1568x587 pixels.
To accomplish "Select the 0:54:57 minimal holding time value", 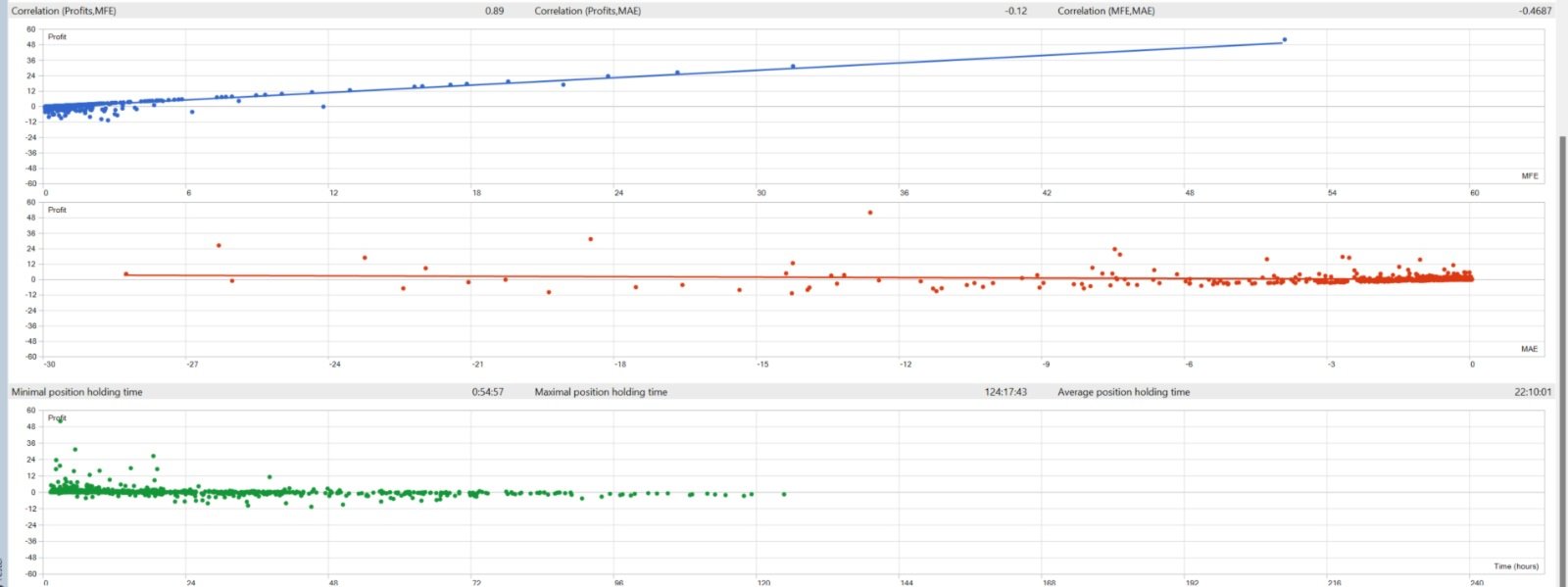I will [488, 392].
